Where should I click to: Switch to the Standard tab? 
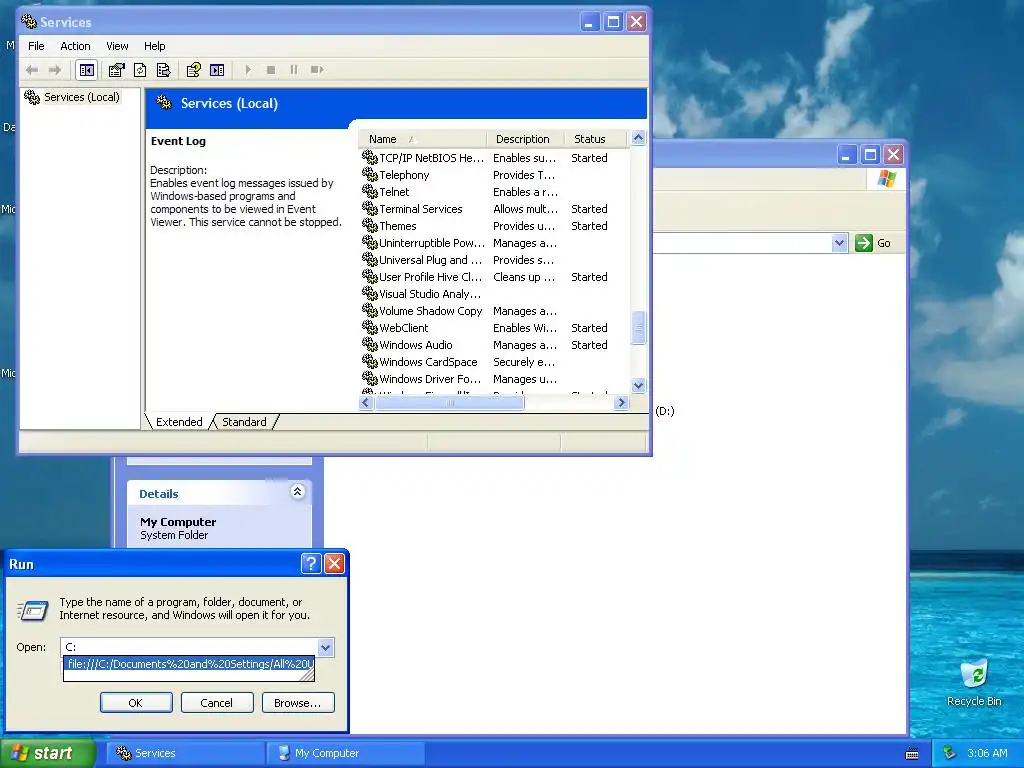tap(244, 422)
